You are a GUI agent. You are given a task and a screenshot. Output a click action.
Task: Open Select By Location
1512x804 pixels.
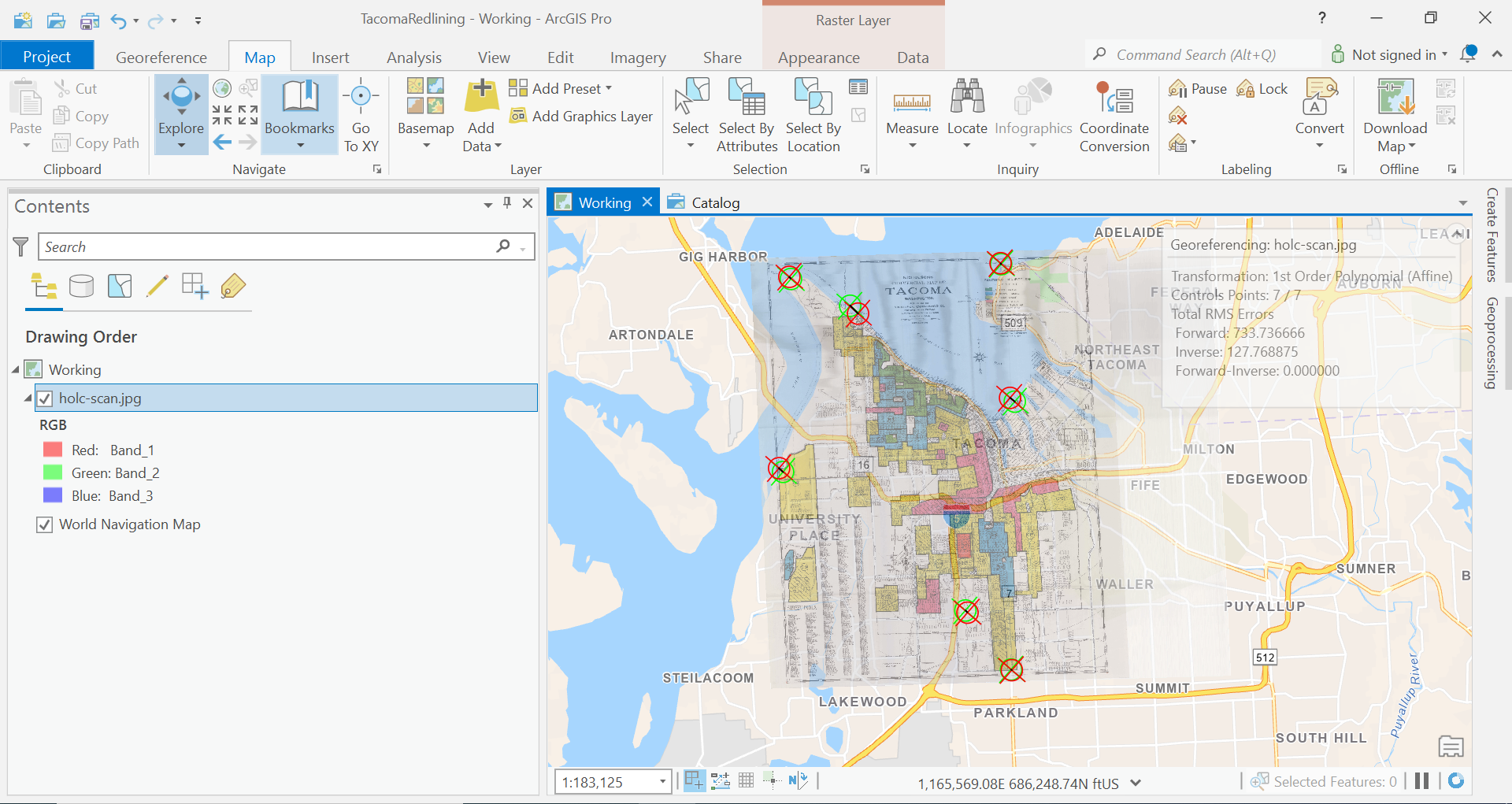pyautogui.click(x=813, y=114)
